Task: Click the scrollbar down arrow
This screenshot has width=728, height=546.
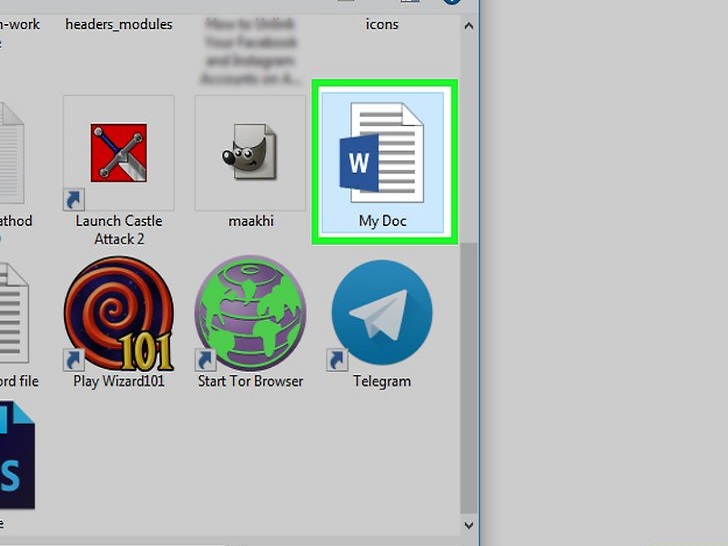Action: coord(469,525)
